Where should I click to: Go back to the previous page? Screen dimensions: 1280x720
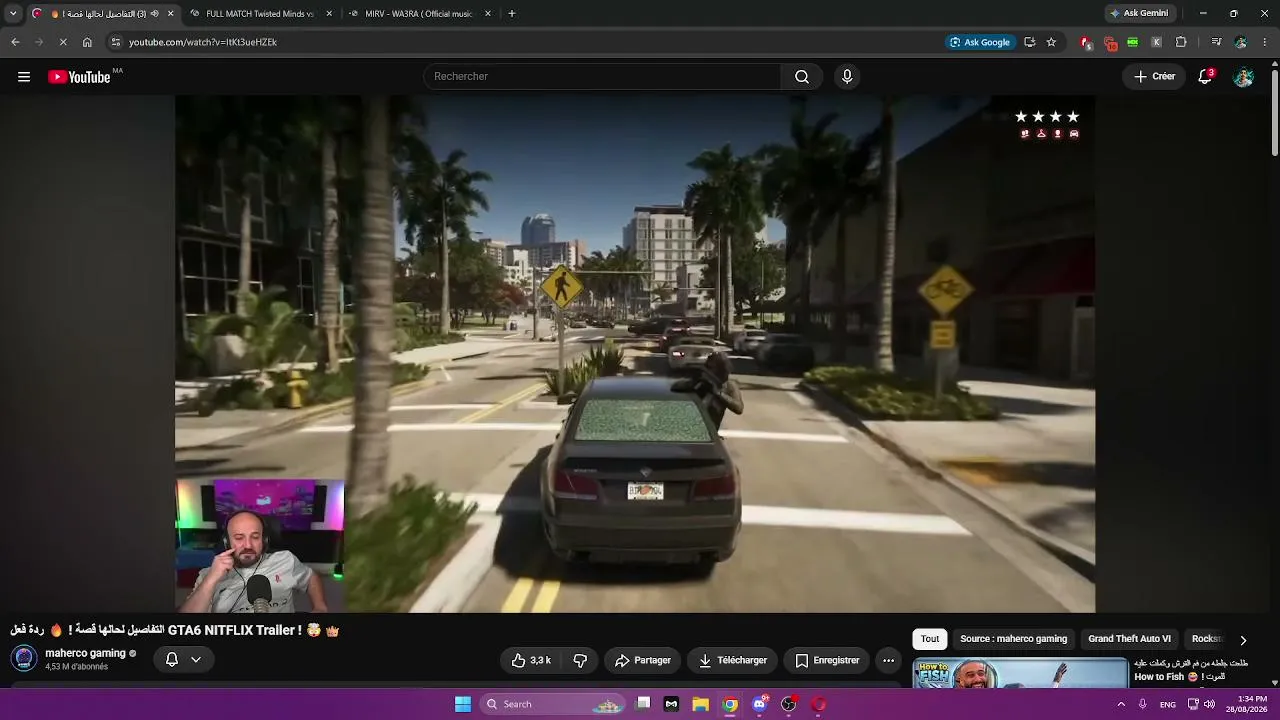(15, 42)
